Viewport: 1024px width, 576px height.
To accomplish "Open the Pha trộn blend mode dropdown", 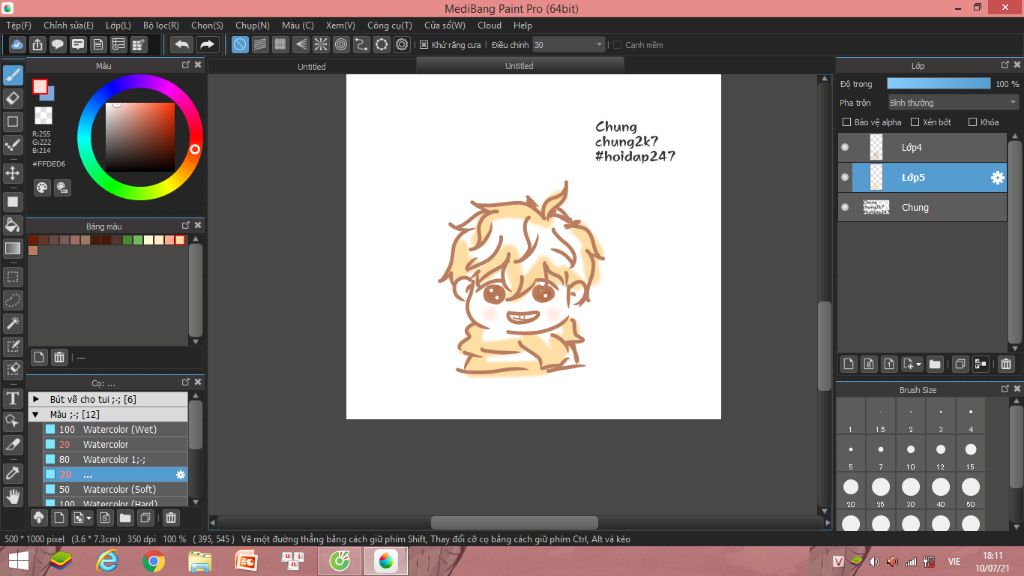I will point(953,103).
